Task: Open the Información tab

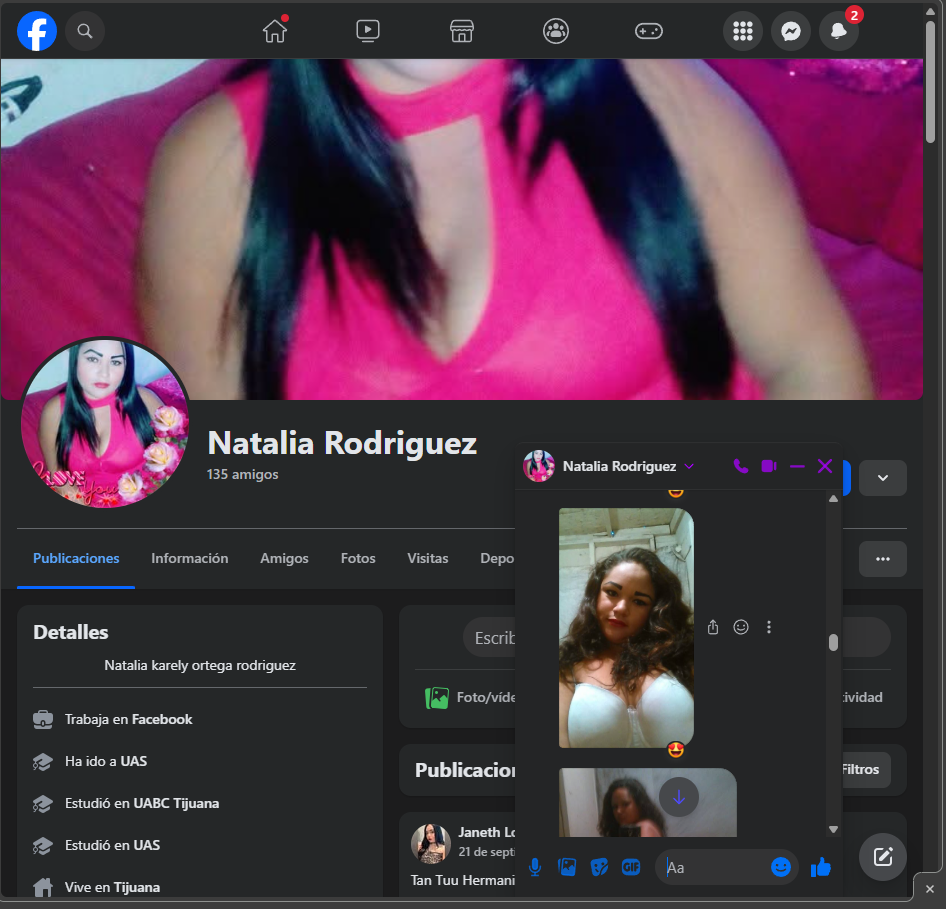Action: click(x=189, y=558)
